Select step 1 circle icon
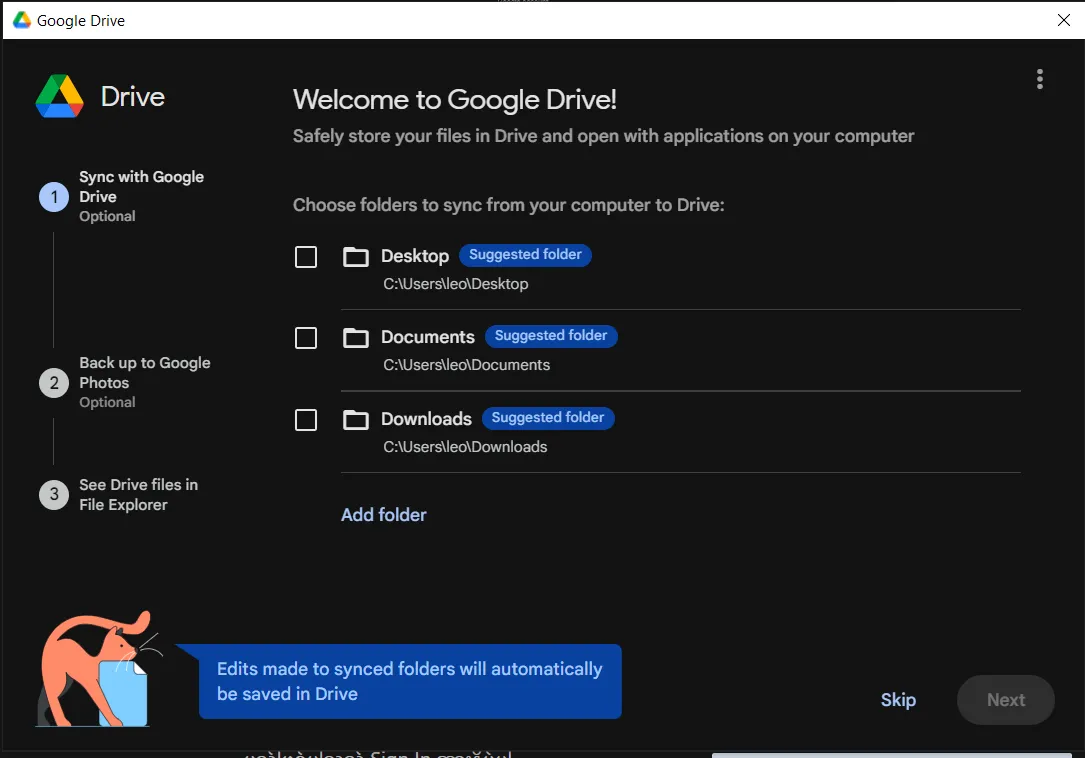 [x=54, y=197]
